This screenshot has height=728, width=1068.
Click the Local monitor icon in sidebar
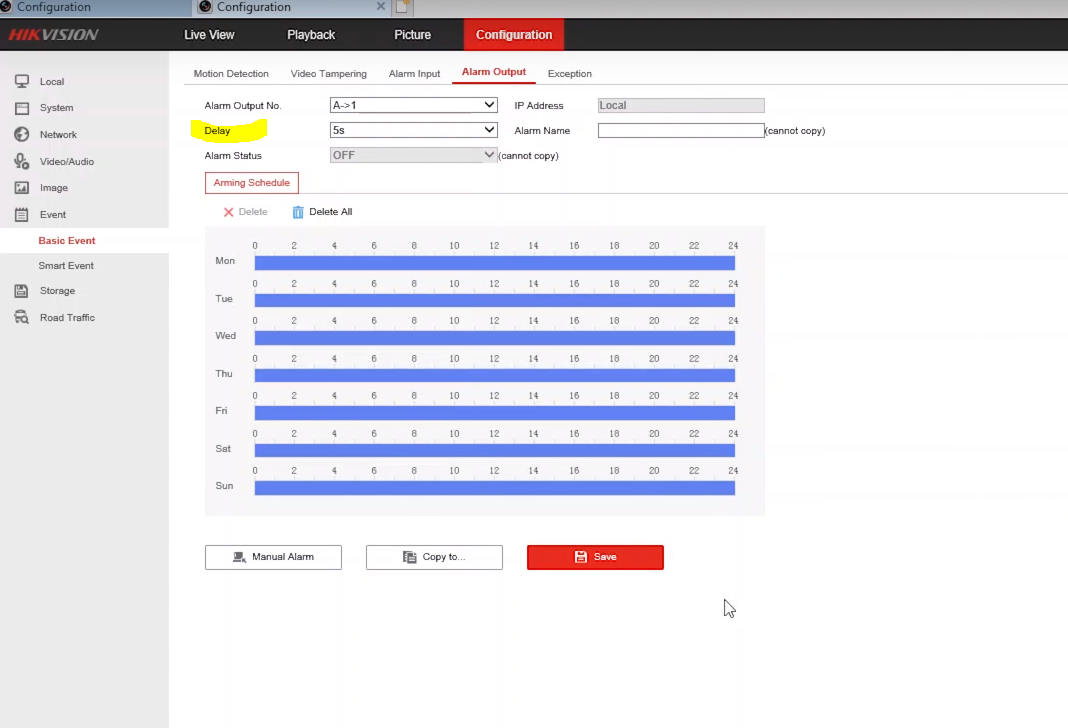tap(21, 81)
